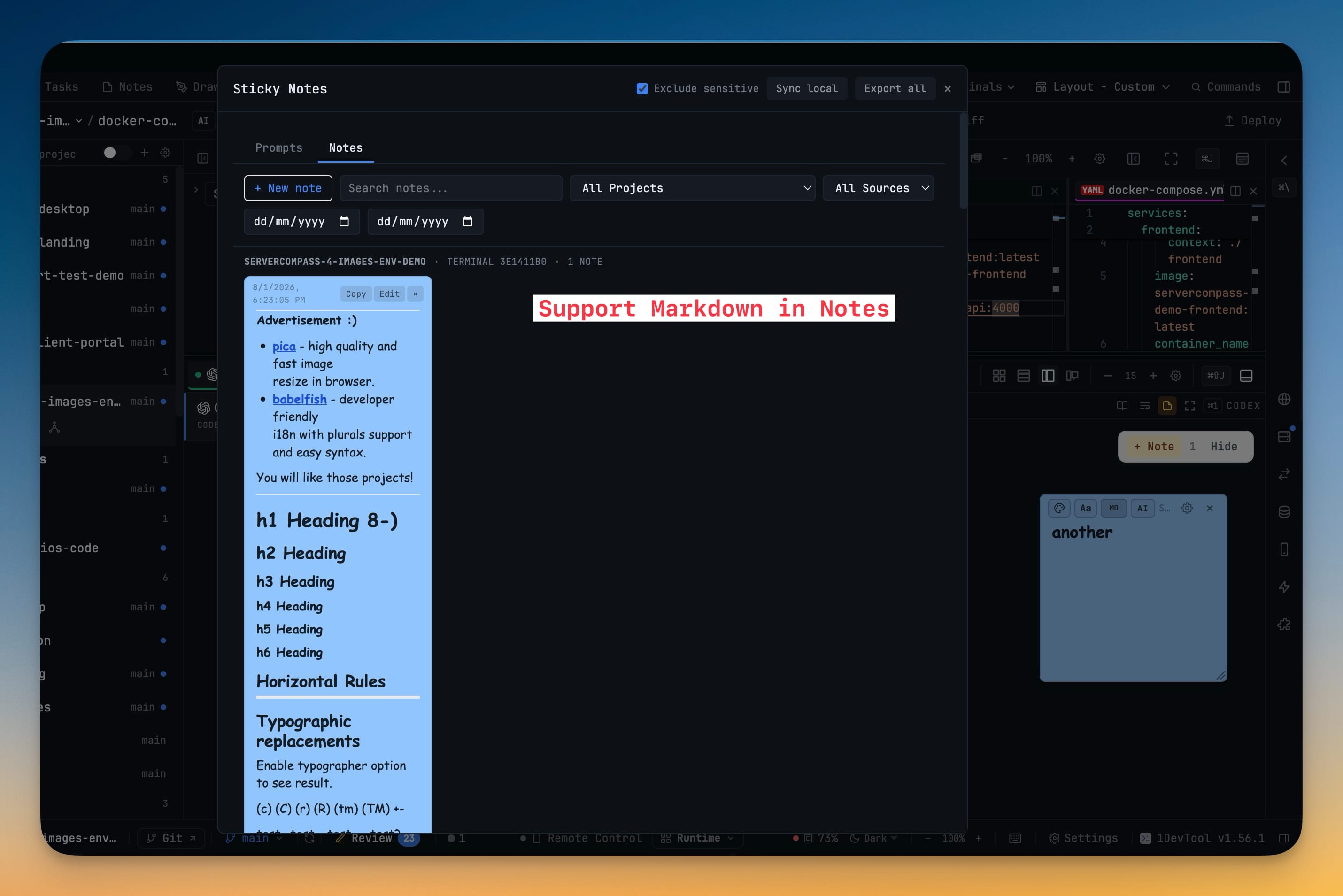
Task: Click the bottom panel icon in the terminal toolbar
Action: 1246,376
